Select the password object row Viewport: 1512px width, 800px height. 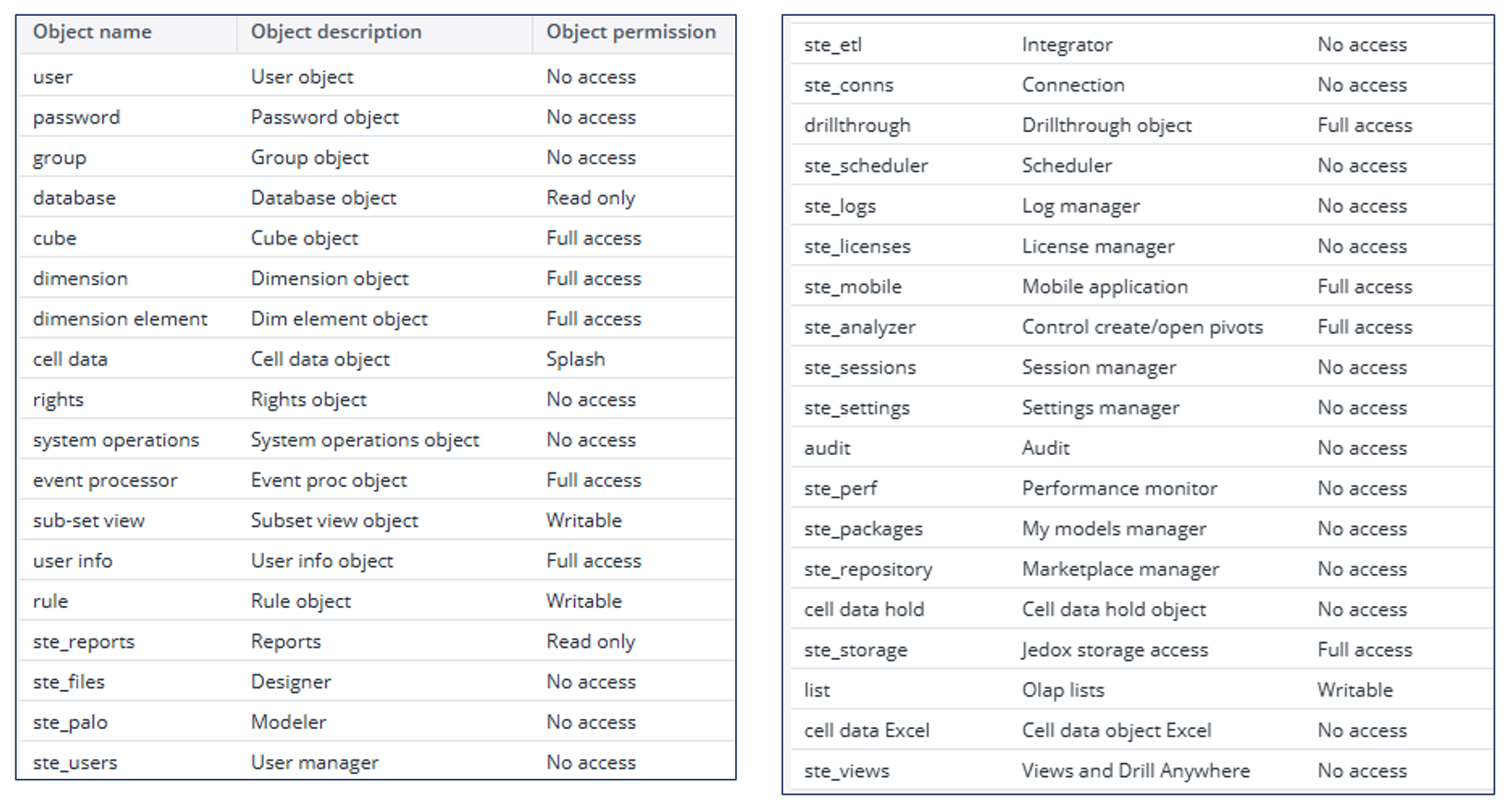pos(376,117)
